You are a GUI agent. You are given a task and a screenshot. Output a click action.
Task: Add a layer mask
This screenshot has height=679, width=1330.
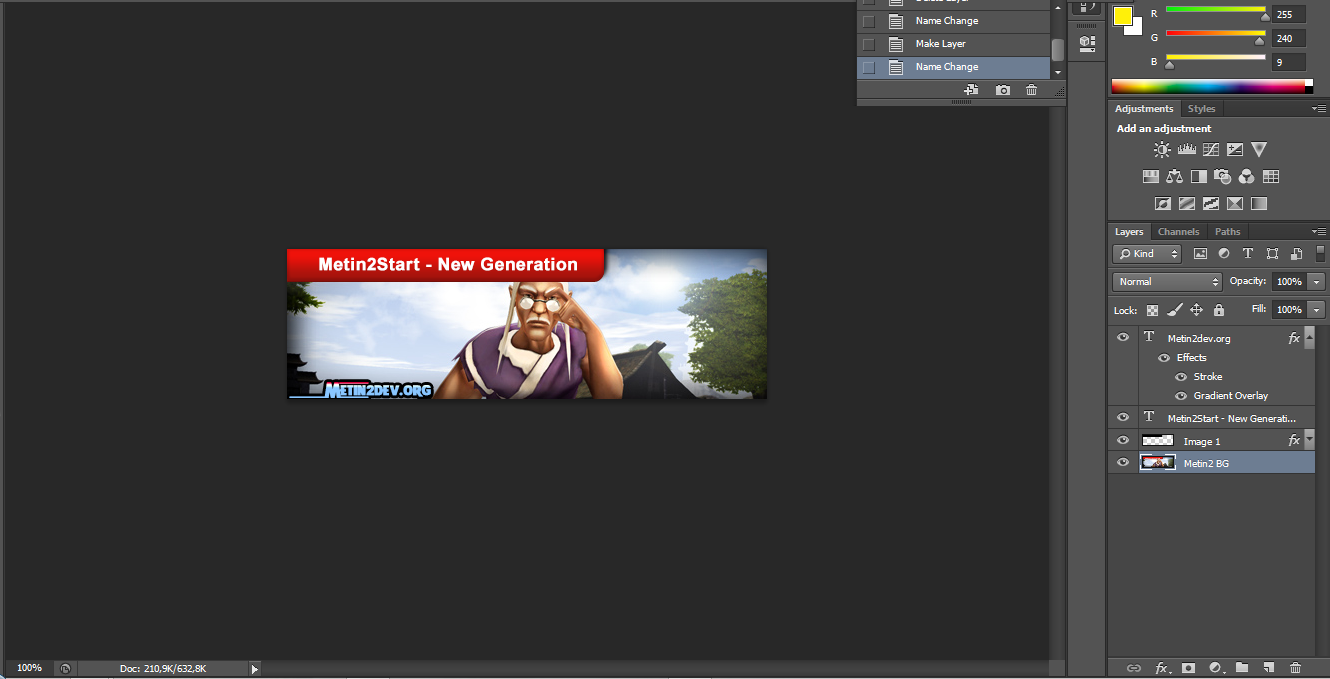1188,667
